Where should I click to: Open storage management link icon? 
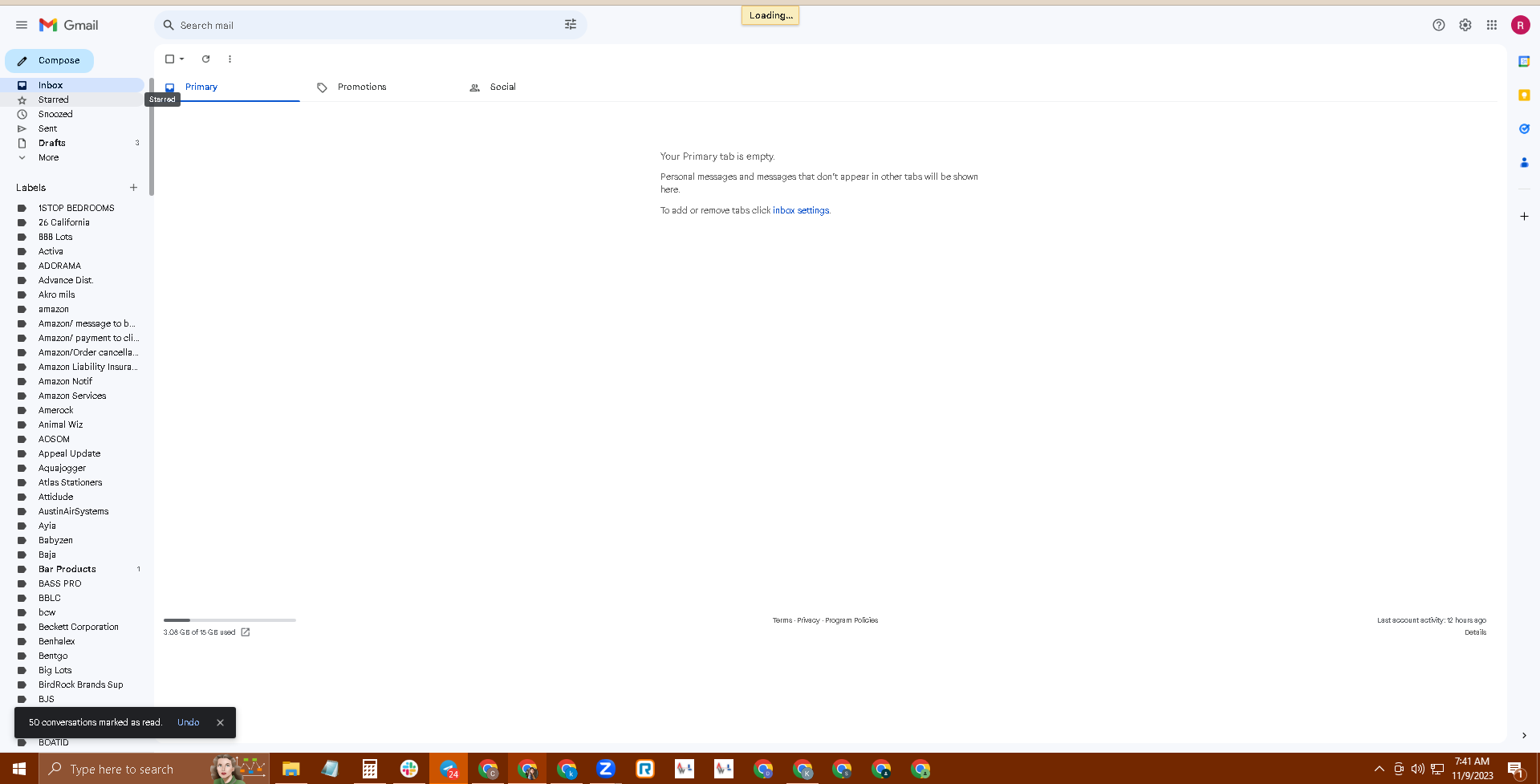pyautogui.click(x=246, y=632)
